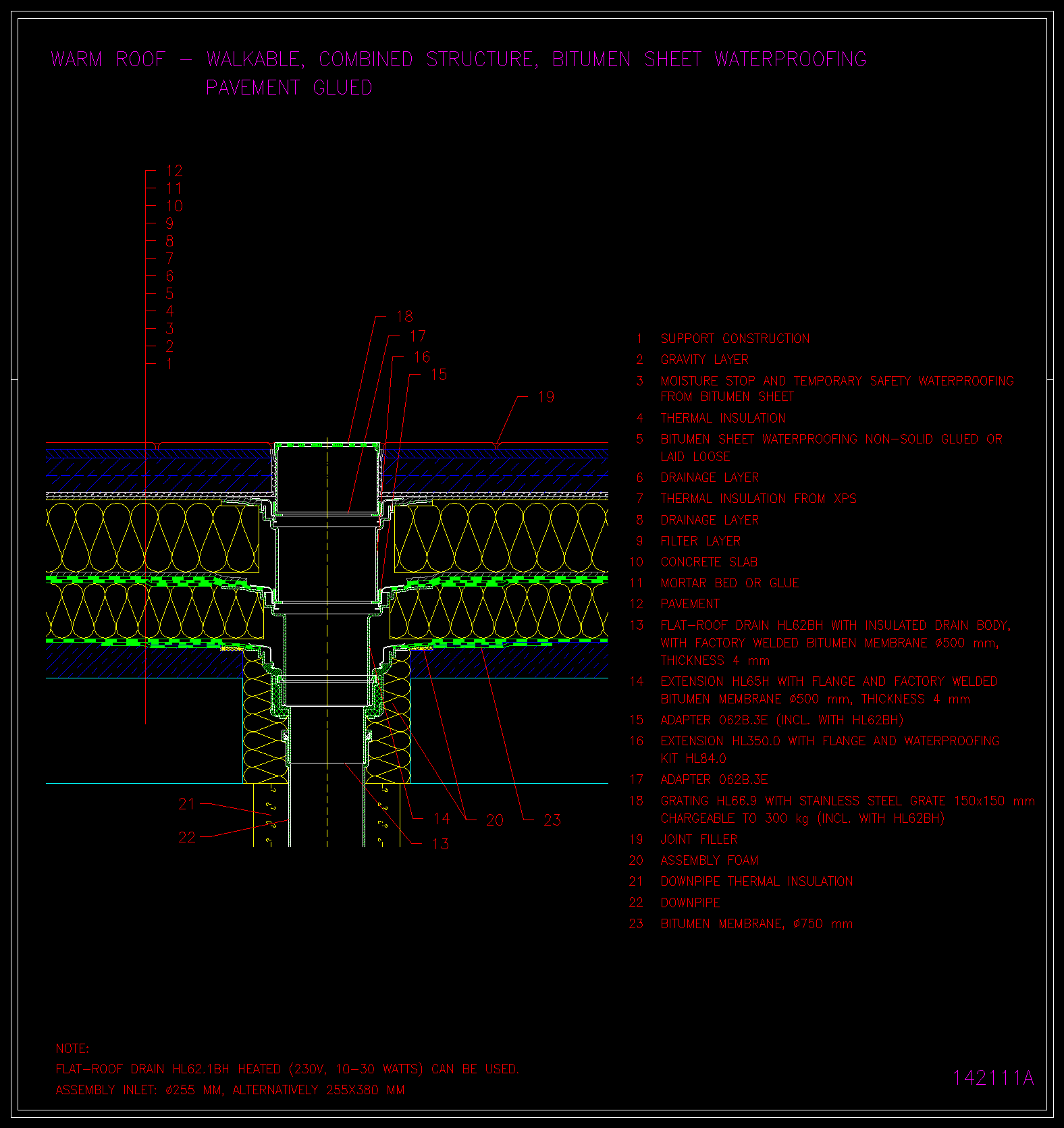
Task: Click callout number 19 near joint filler
Action: [x=546, y=397]
